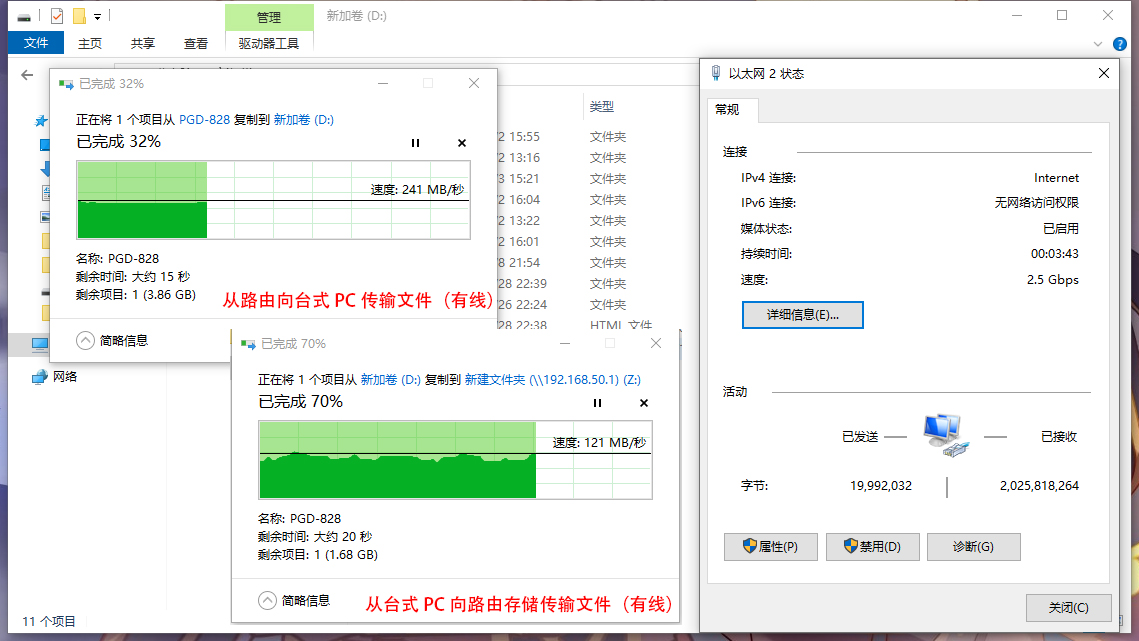This screenshot has height=641, width=1139.
Task: Click 诊断(G) to diagnose the connection
Action: pos(973,546)
